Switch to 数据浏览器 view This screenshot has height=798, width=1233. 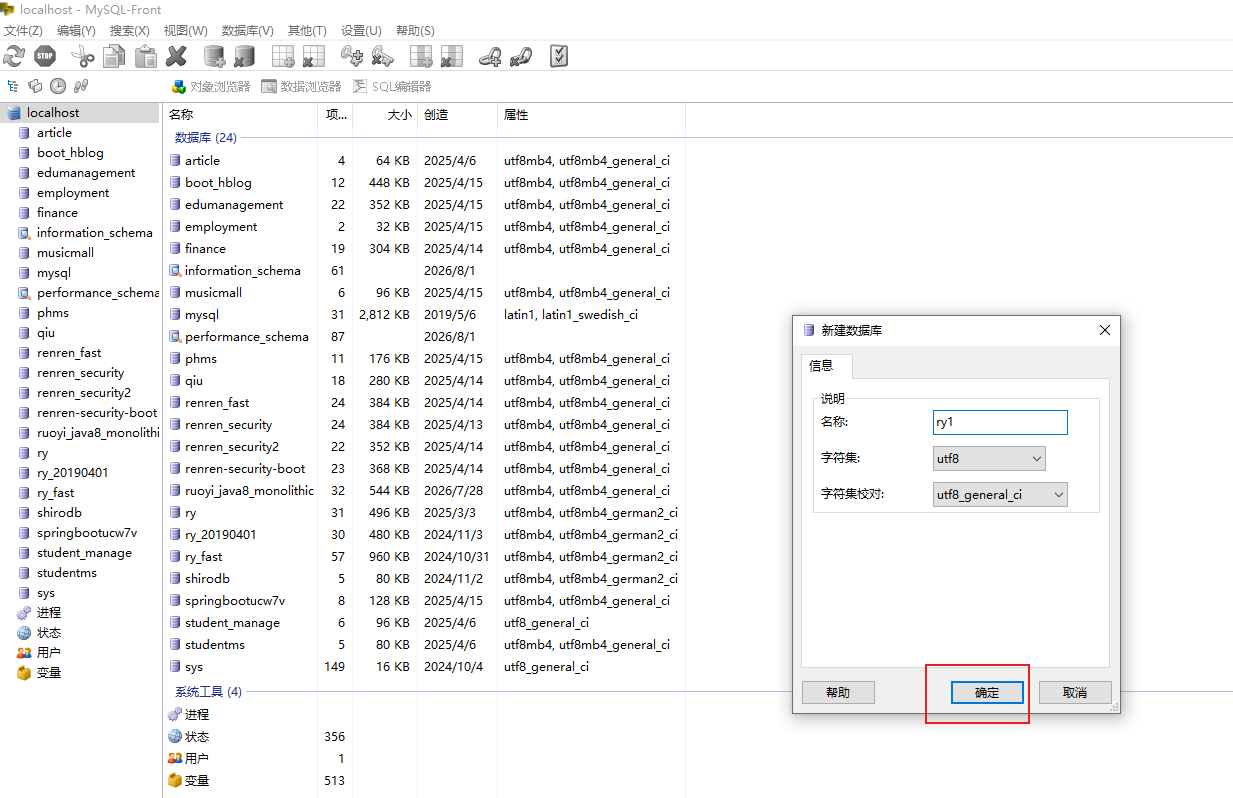[301, 87]
